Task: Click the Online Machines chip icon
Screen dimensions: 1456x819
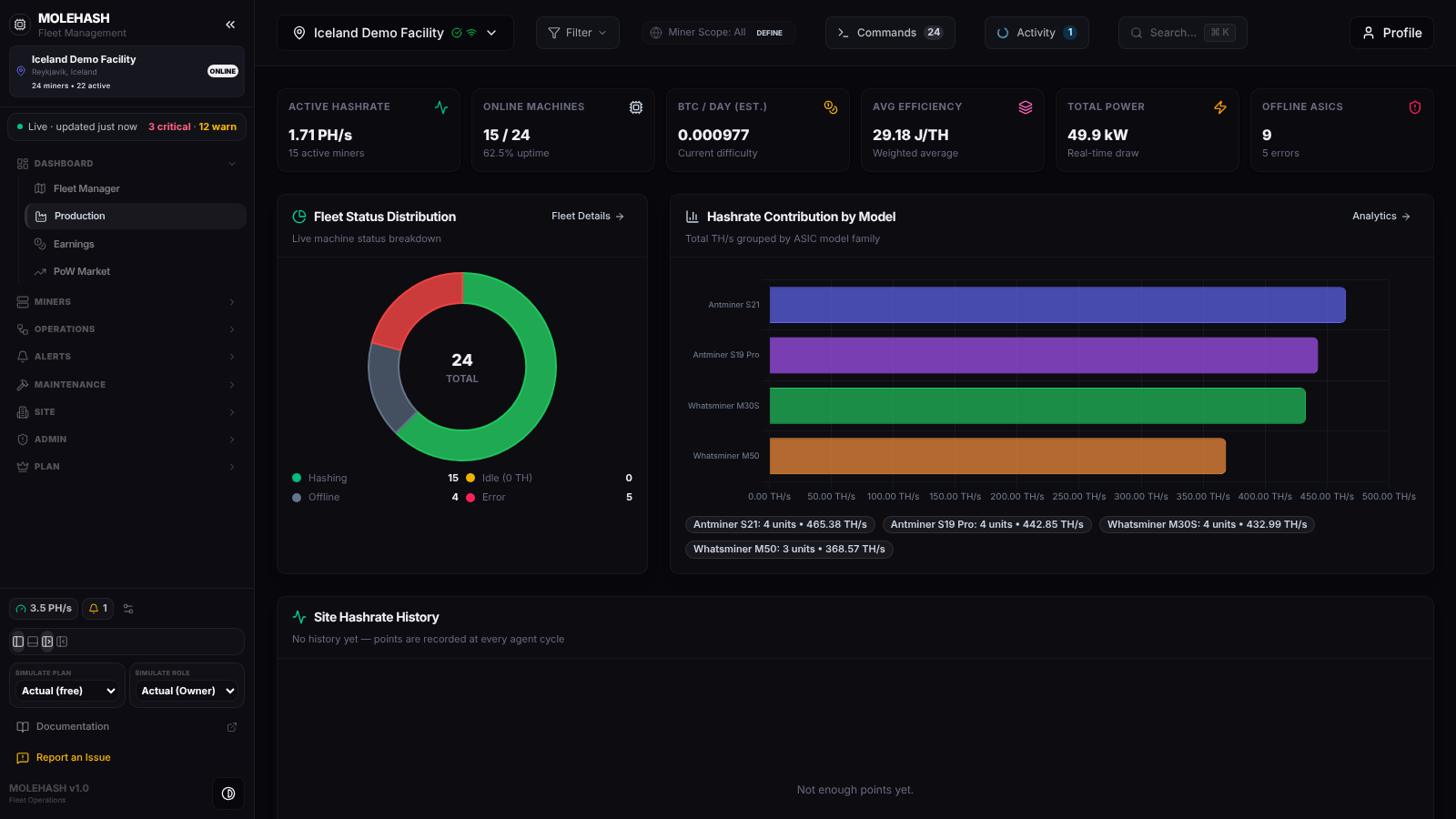Action: (636, 107)
